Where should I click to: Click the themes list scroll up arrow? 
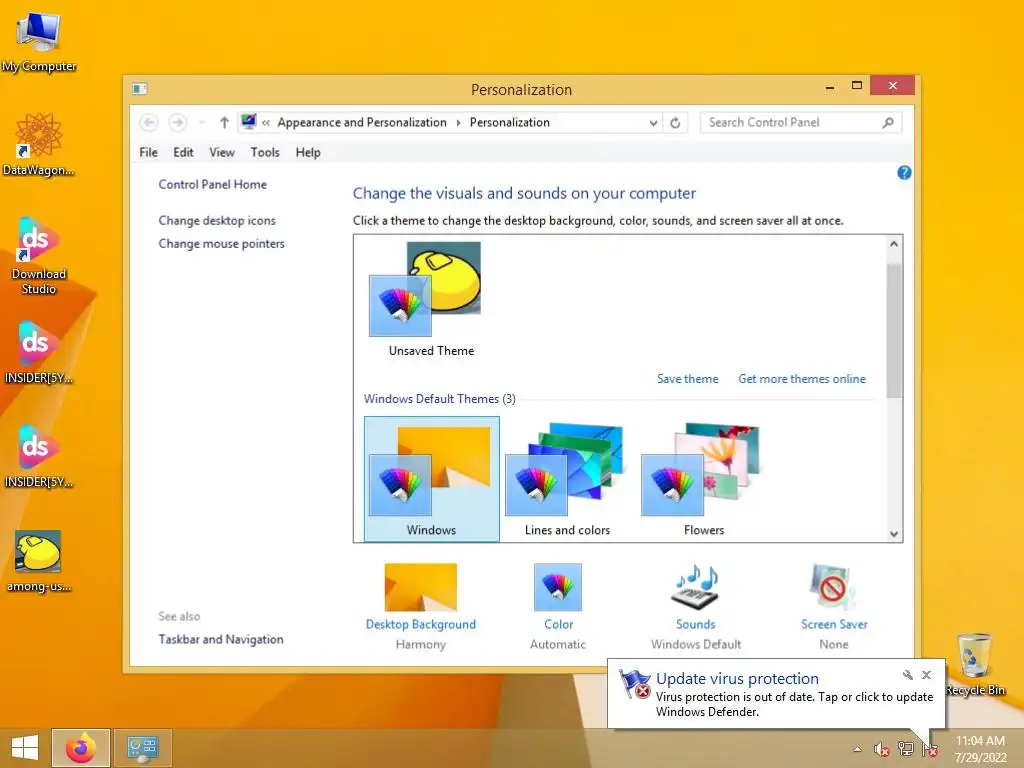[x=894, y=244]
